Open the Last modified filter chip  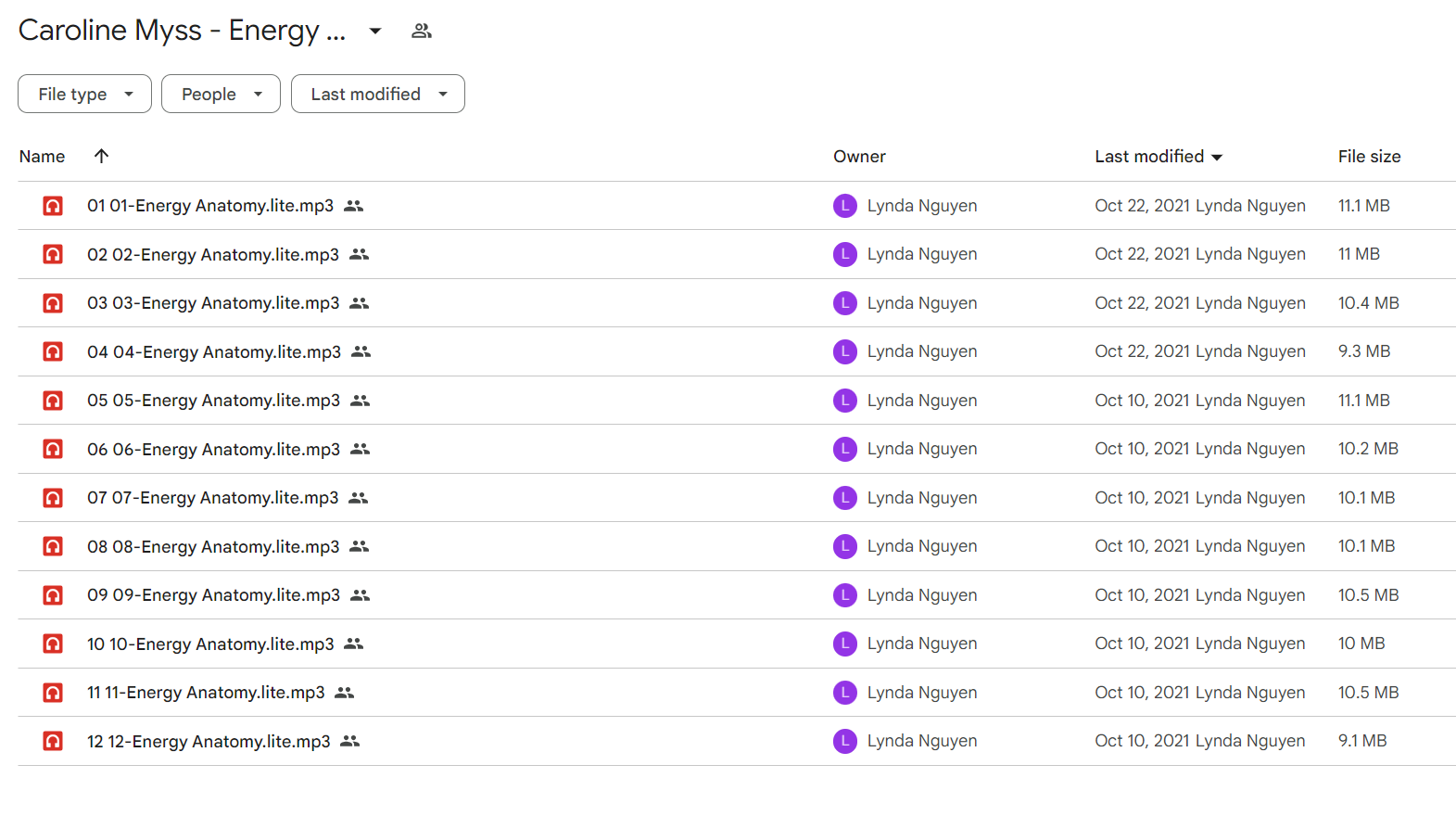[378, 94]
